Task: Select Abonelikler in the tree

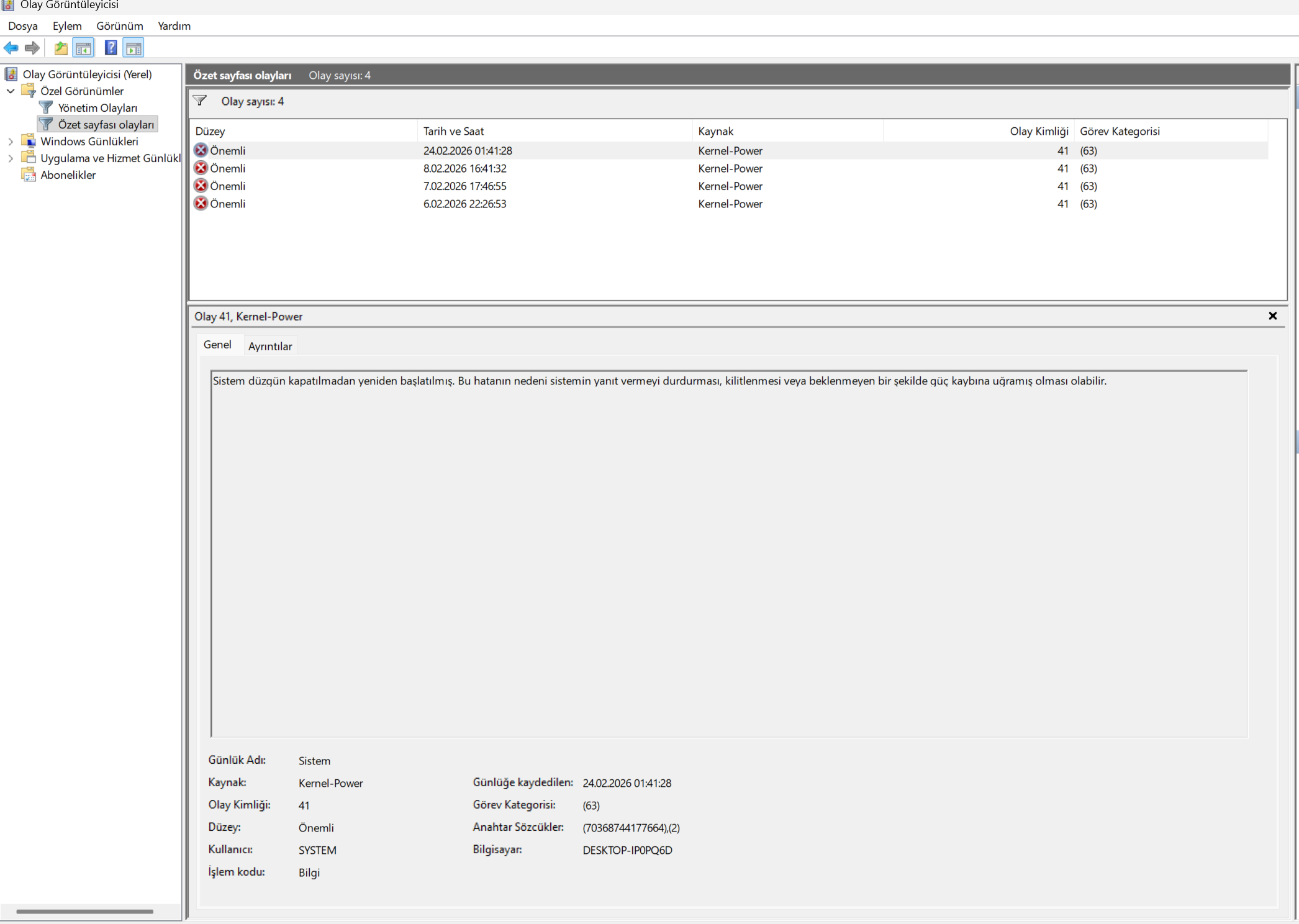Action: click(x=68, y=175)
